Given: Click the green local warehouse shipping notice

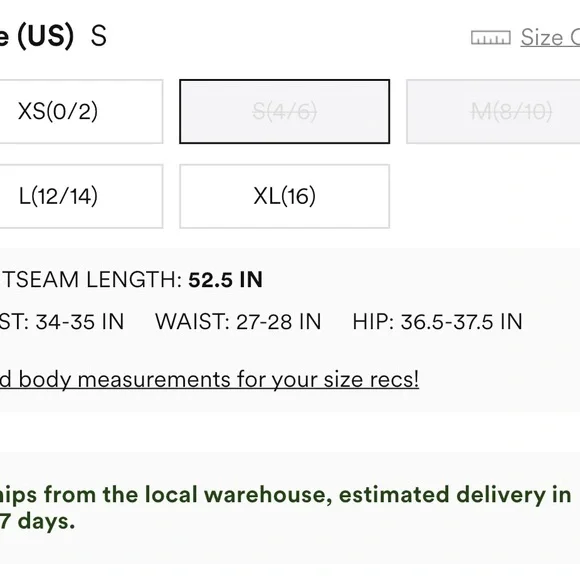Looking at the screenshot, I should pyautogui.click(x=286, y=508).
